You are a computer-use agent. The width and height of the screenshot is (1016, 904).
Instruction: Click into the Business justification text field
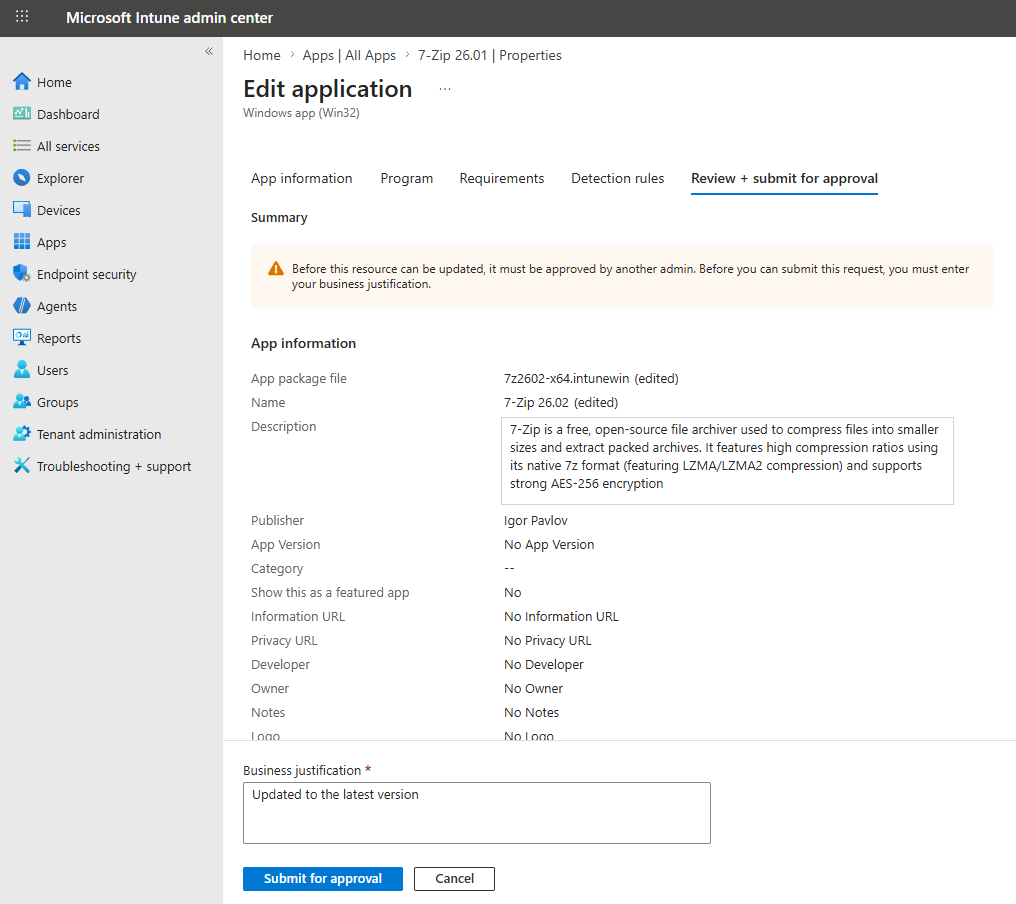coord(476,812)
